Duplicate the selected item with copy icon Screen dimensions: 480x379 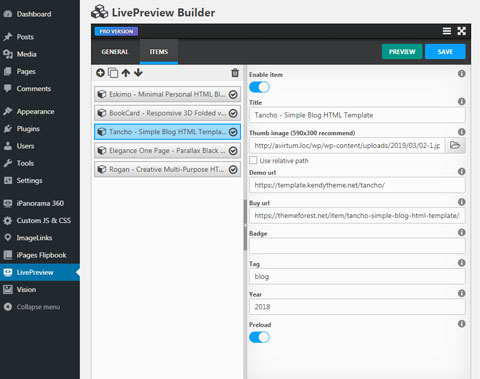(x=113, y=73)
